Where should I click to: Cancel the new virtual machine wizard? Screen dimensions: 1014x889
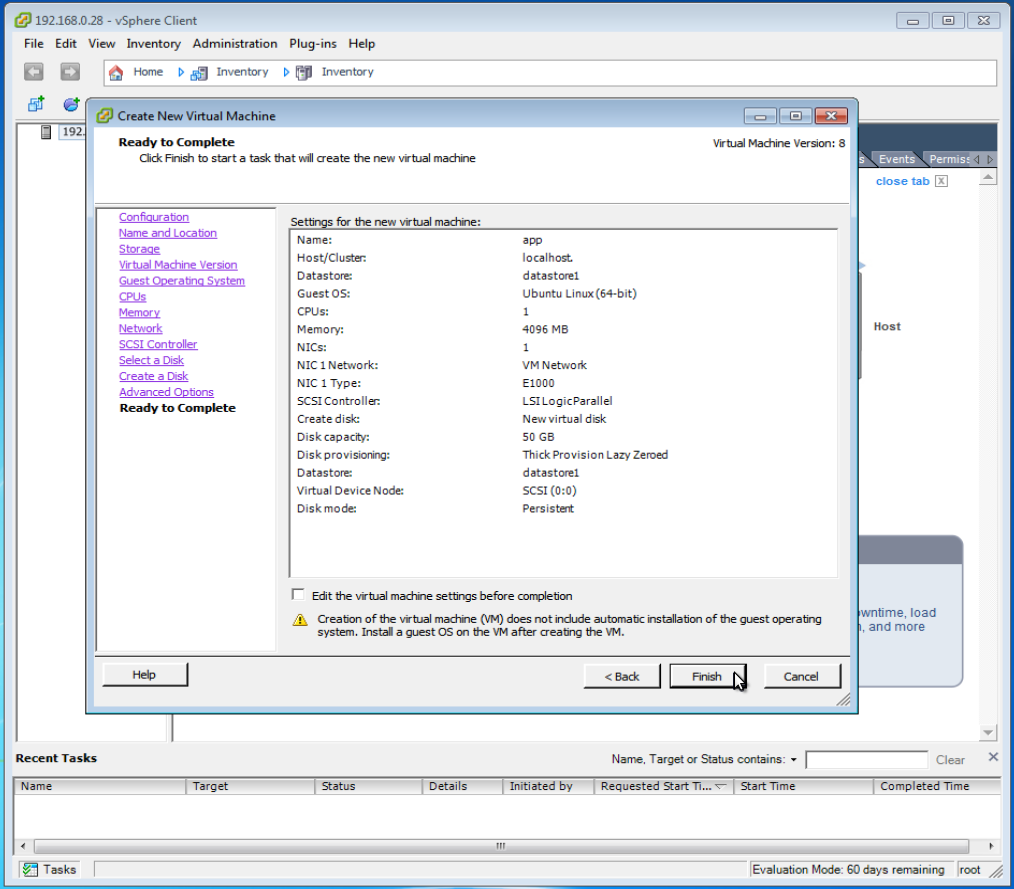click(801, 676)
